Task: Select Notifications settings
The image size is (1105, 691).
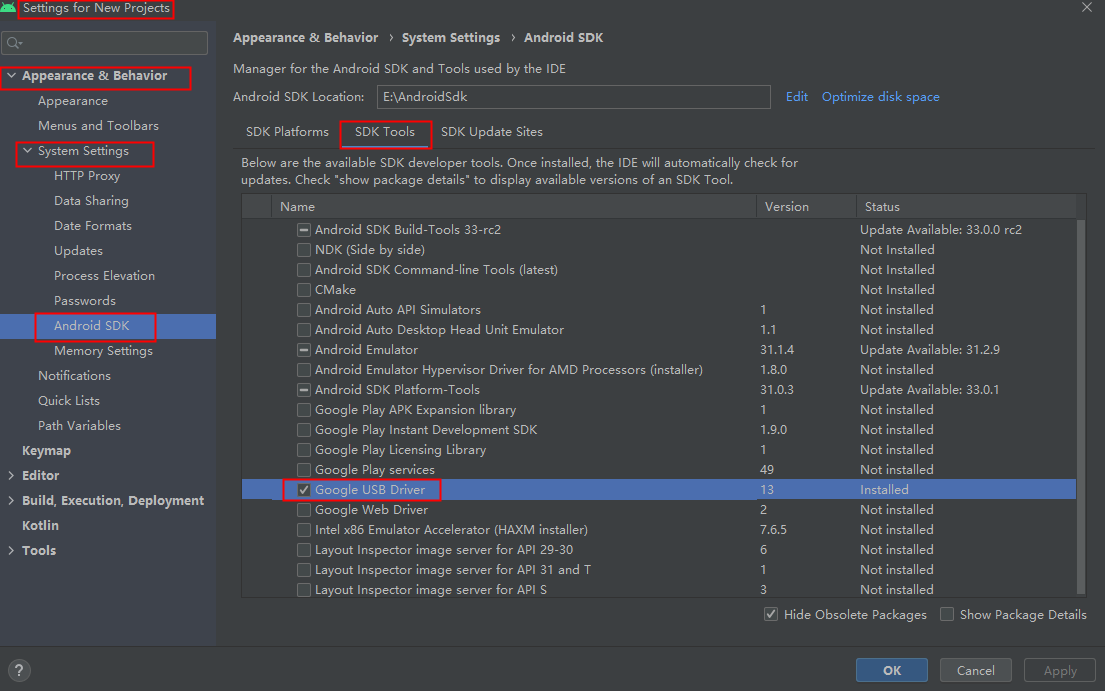Action: coord(74,375)
